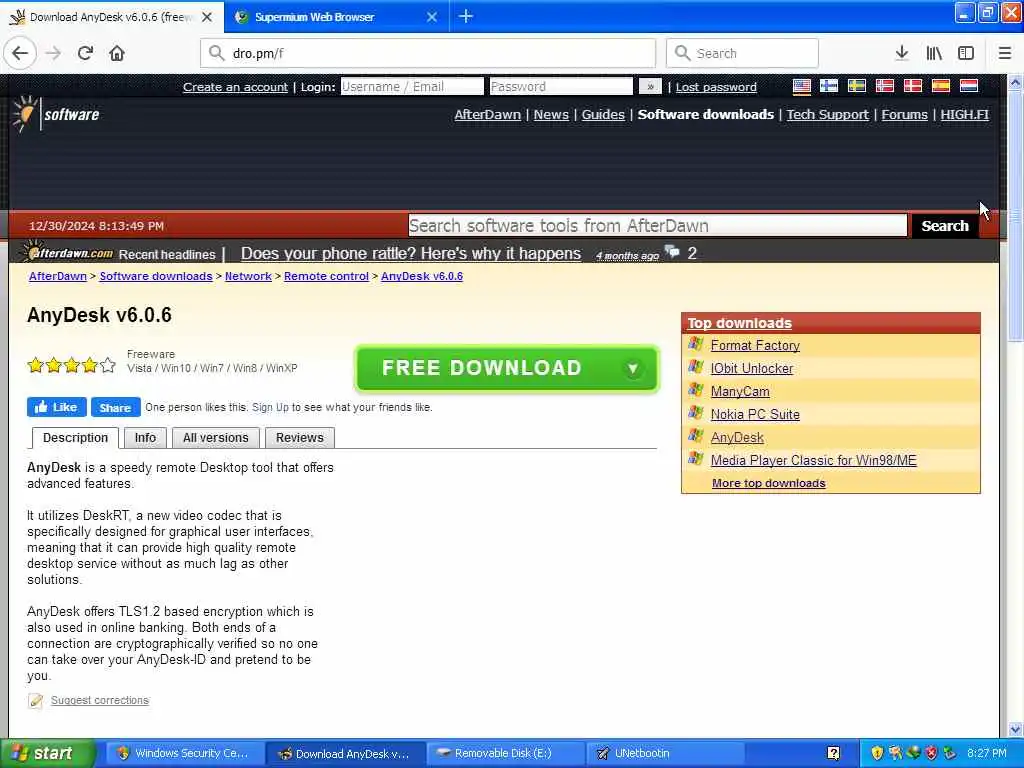Click the Facebook Like button
The image size is (1024, 768).
pos(57,407)
